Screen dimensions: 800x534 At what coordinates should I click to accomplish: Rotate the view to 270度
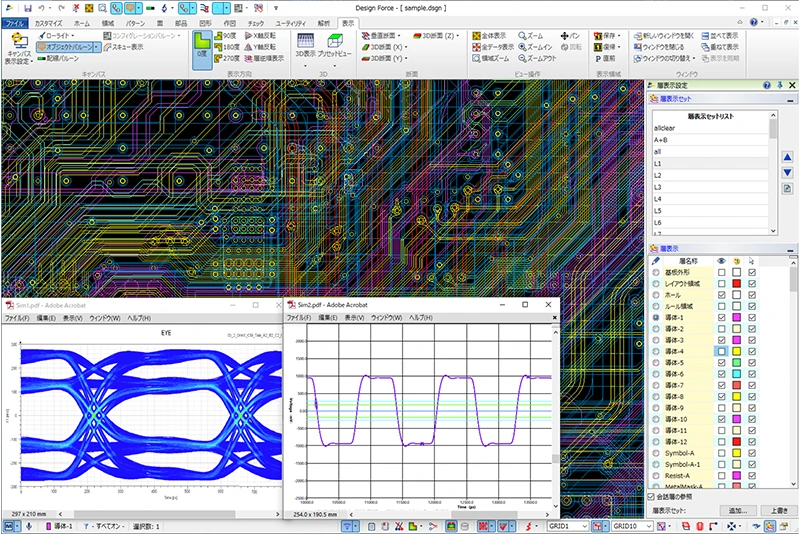227,58
